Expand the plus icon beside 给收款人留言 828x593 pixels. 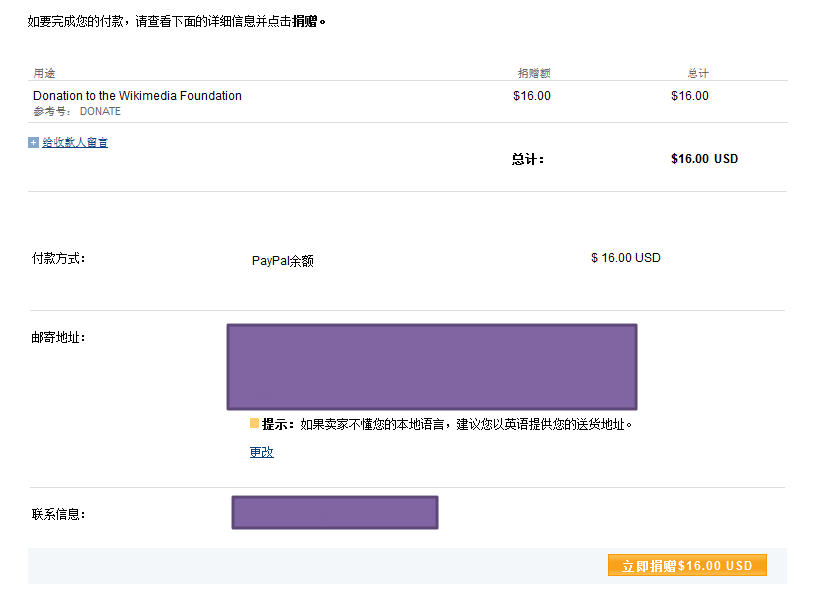pos(33,143)
